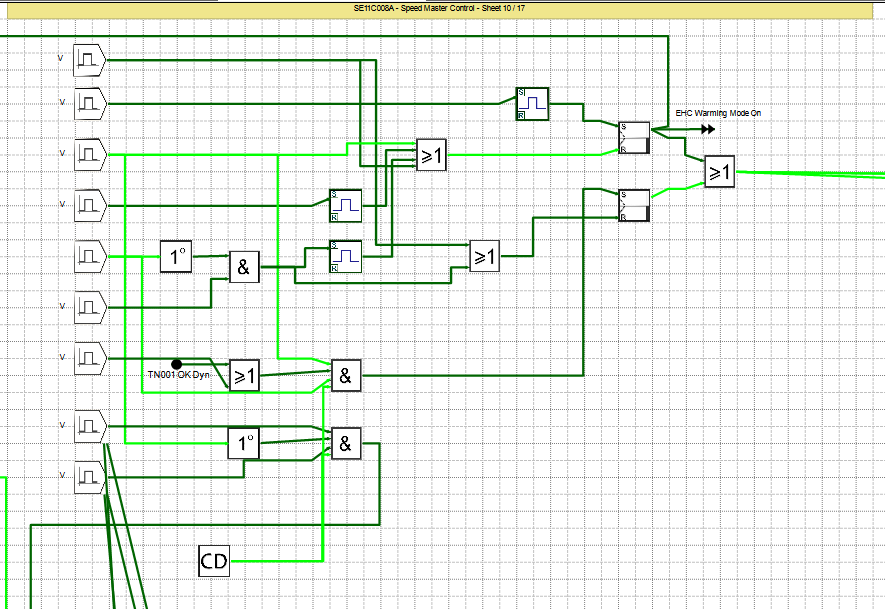The height and width of the screenshot is (609, 885).
Task: Click the lowest AND gate above the CD block
Action: 346,443
